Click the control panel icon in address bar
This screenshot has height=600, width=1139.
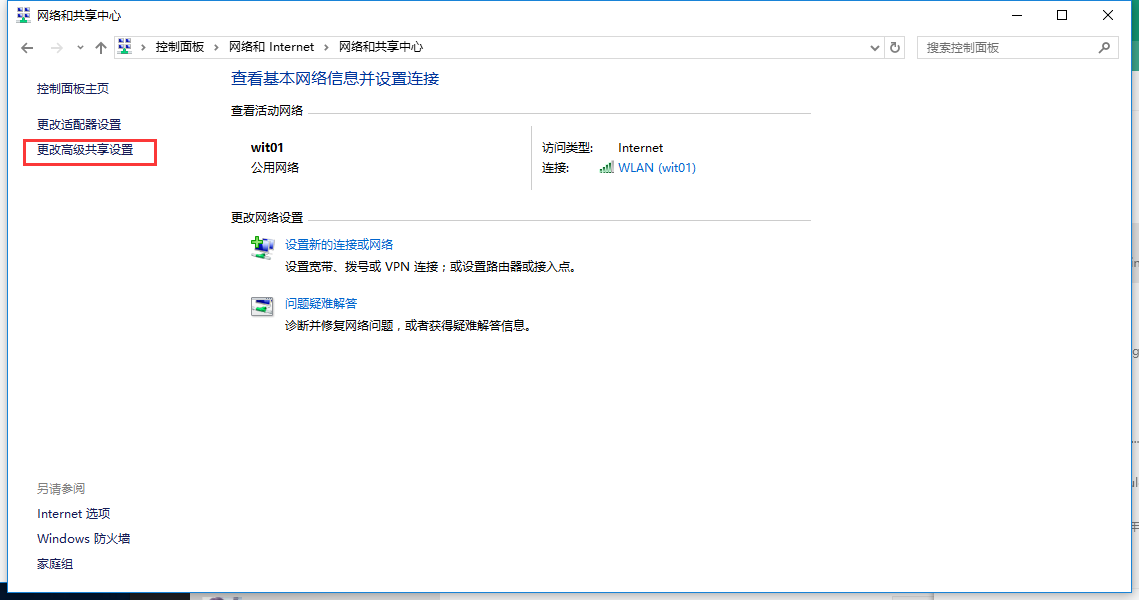pos(125,46)
